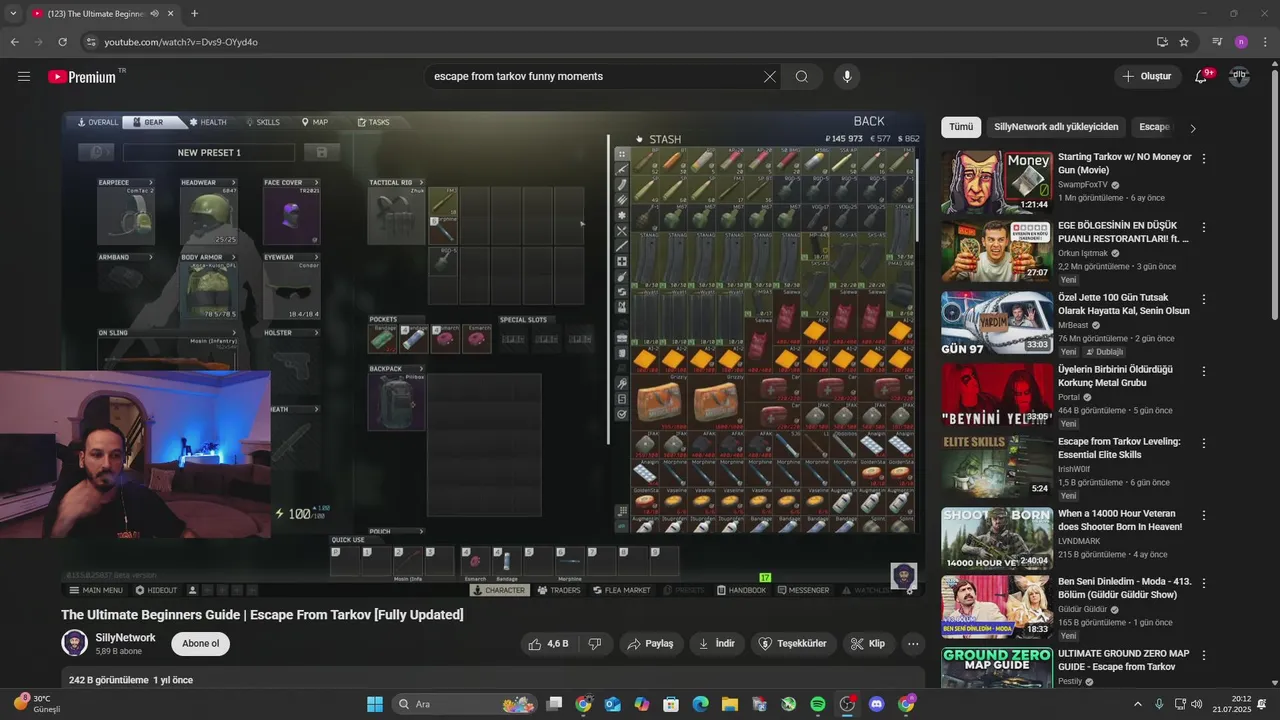Like the video (4,6 B)

[x=549, y=644]
